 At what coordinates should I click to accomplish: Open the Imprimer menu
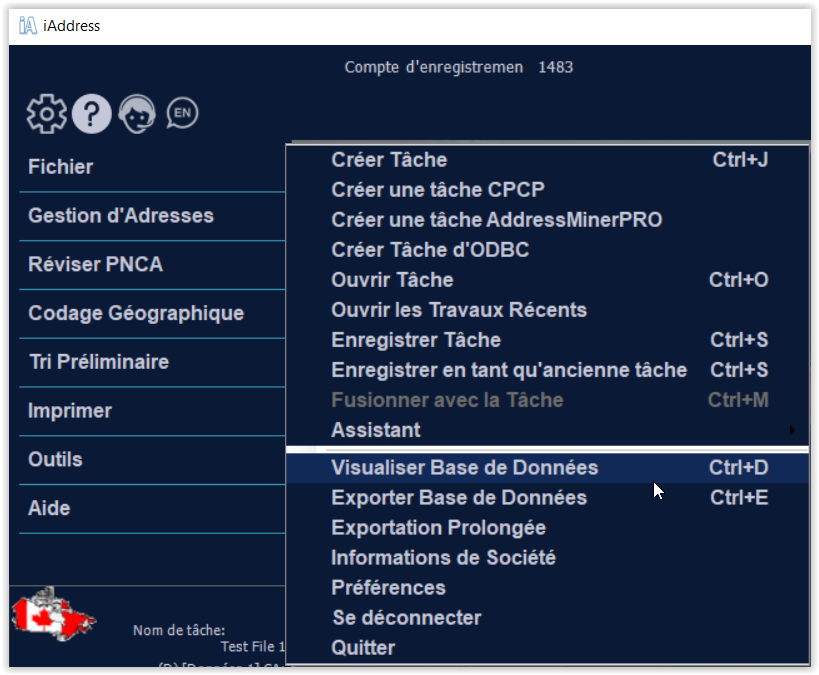point(70,411)
